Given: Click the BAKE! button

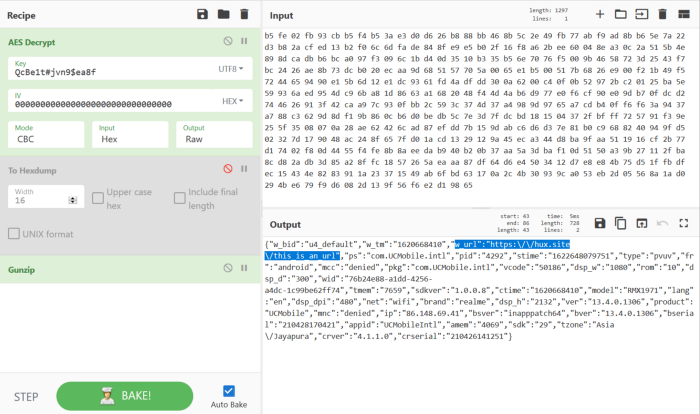Looking at the screenshot, I should 125,396.
